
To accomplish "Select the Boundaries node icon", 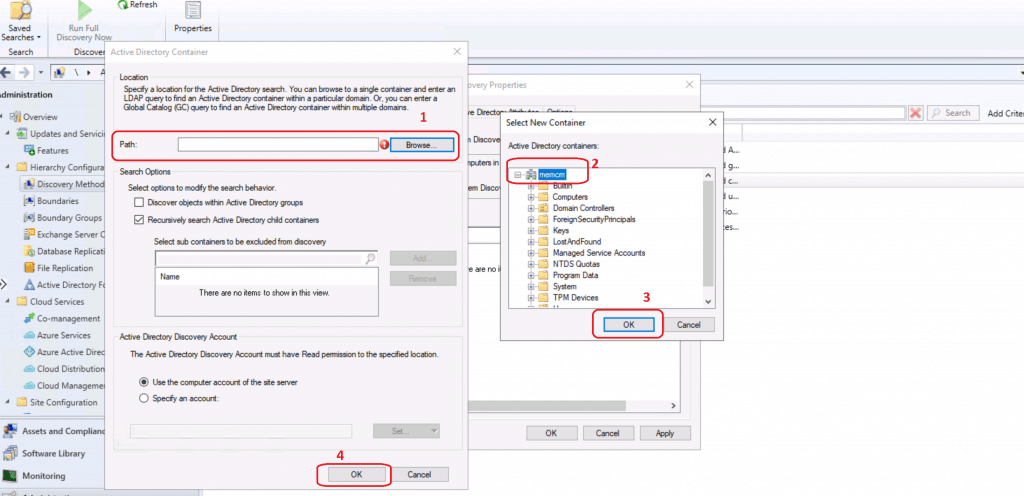I will (x=29, y=201).
